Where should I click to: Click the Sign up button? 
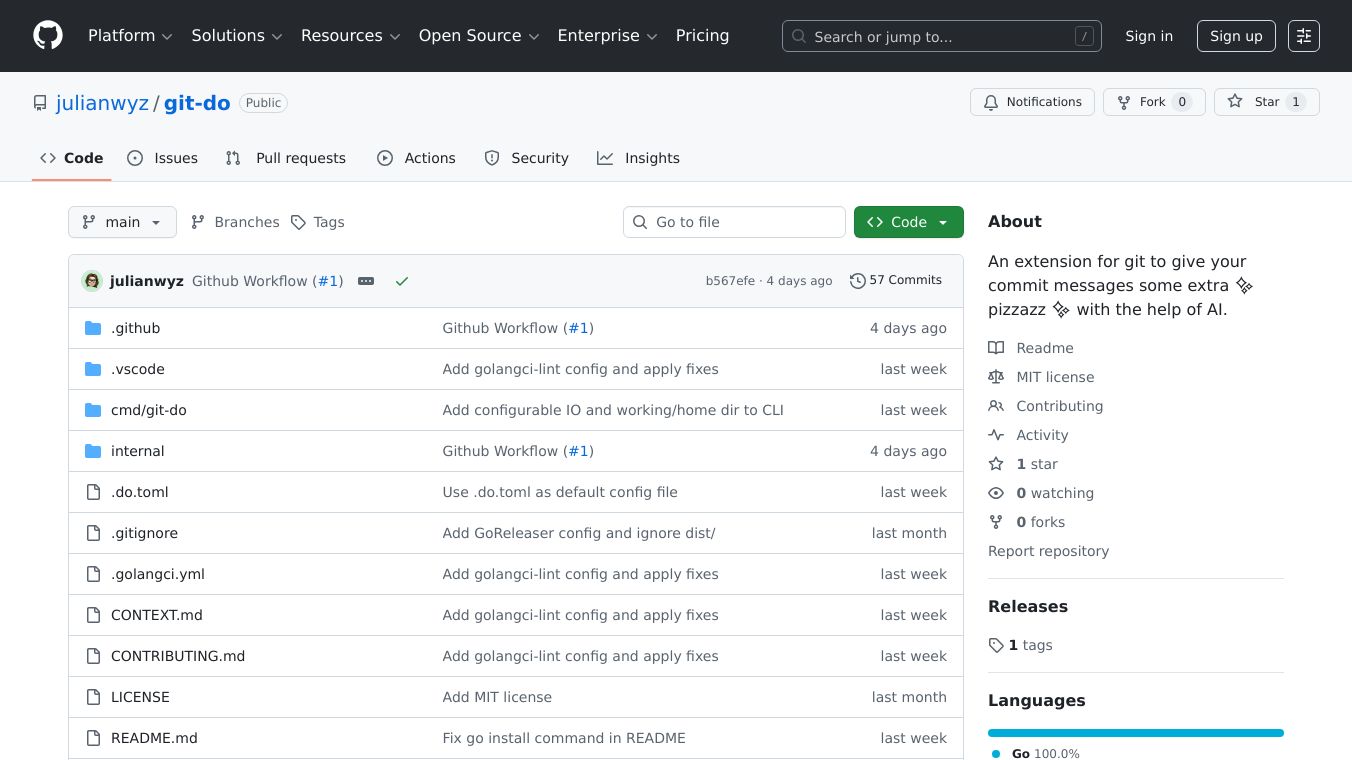[x=1236, y=36]
